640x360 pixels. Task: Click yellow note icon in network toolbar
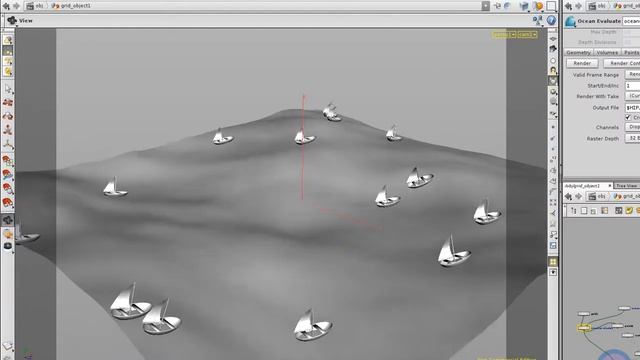point(629,211)
